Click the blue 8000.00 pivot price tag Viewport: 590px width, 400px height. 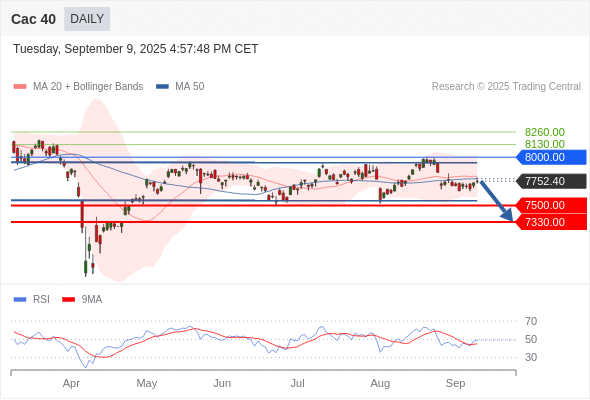click(551, 157)
